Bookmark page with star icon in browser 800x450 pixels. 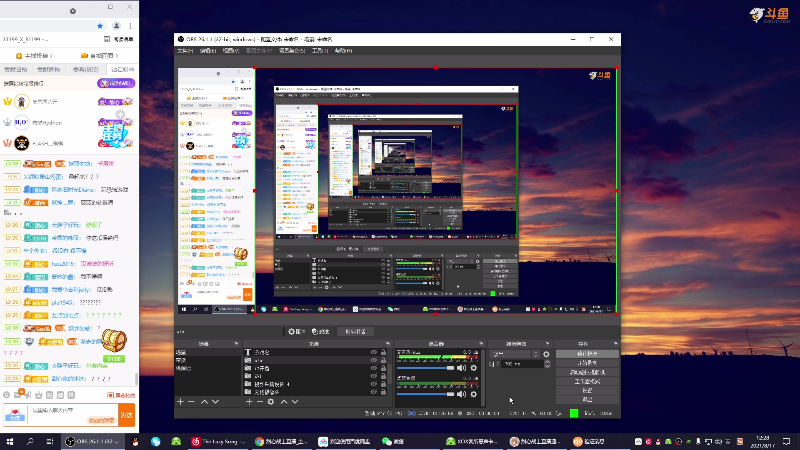(x=100, y=26)
